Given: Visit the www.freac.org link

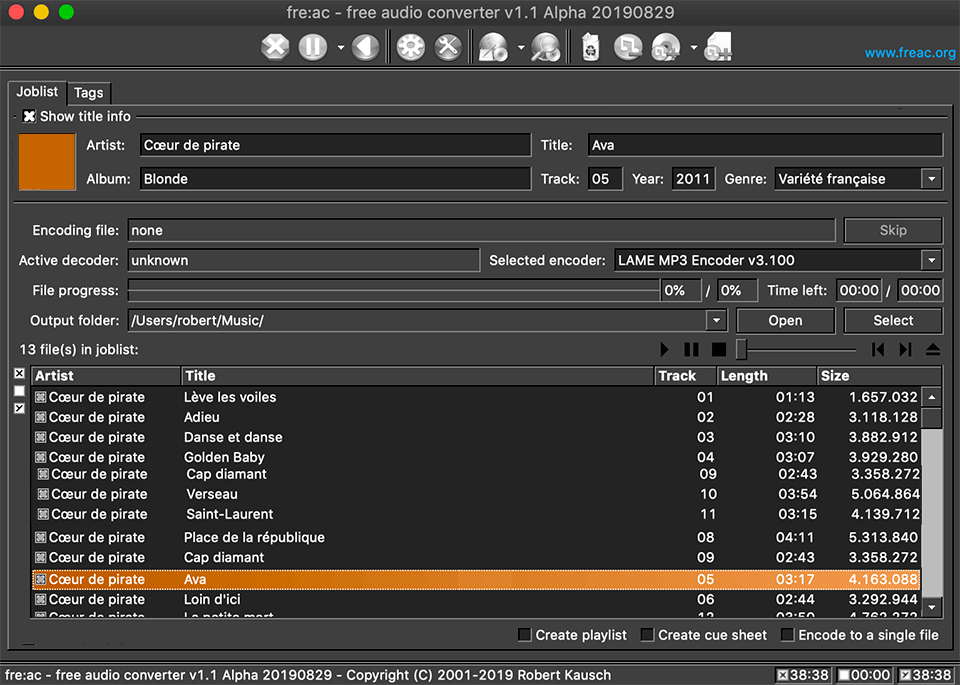Looking at the screenshot, I should tap(908, 52).
